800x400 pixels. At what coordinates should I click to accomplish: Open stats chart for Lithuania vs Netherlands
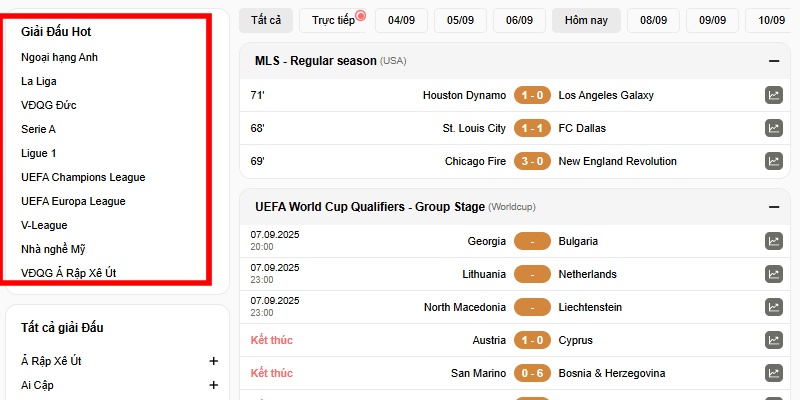[773, 274]
